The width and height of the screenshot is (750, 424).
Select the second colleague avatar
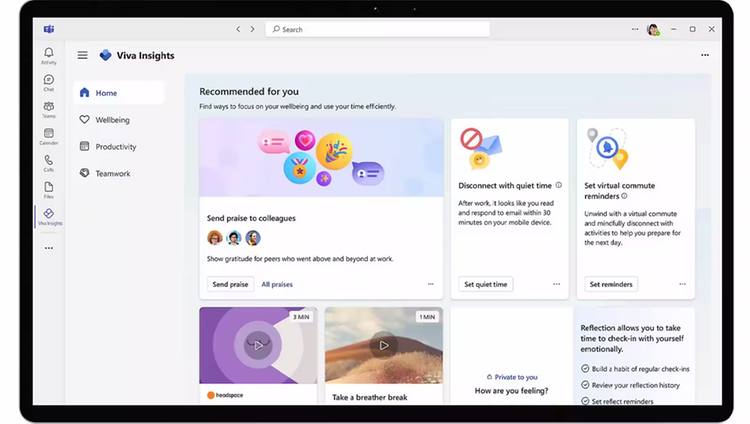pos(234,237)
